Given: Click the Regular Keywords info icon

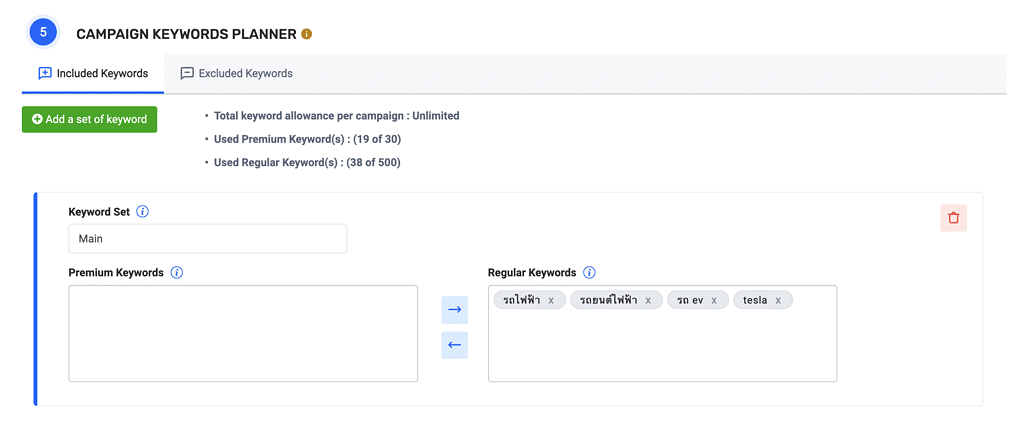Looking at the screenshot, I should coord(589,273).
